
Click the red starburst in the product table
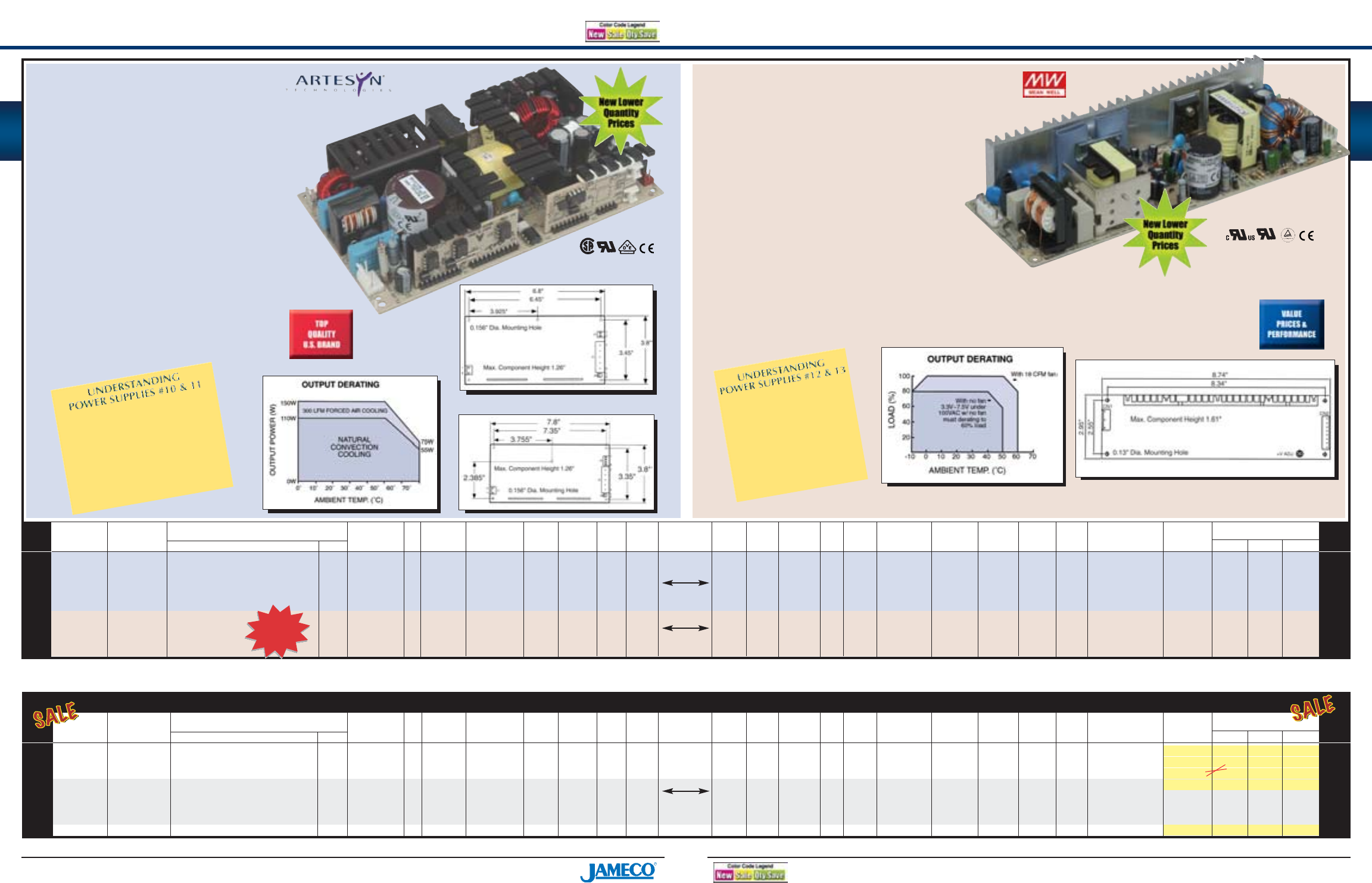pos(277,631)
